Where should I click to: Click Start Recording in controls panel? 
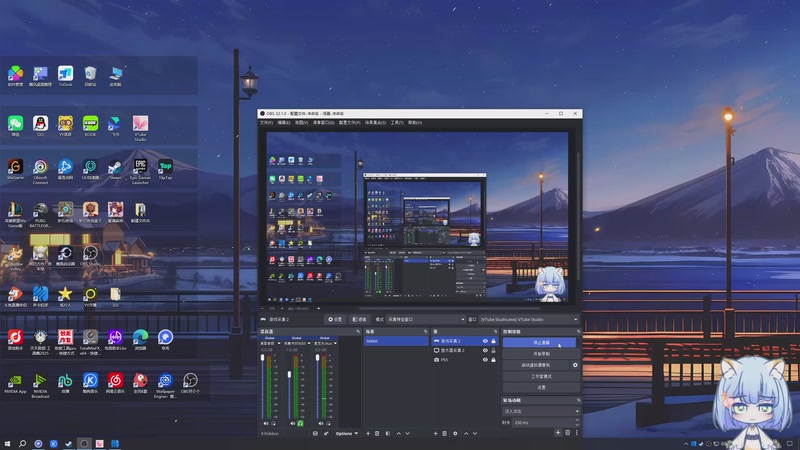pos(541,354)
